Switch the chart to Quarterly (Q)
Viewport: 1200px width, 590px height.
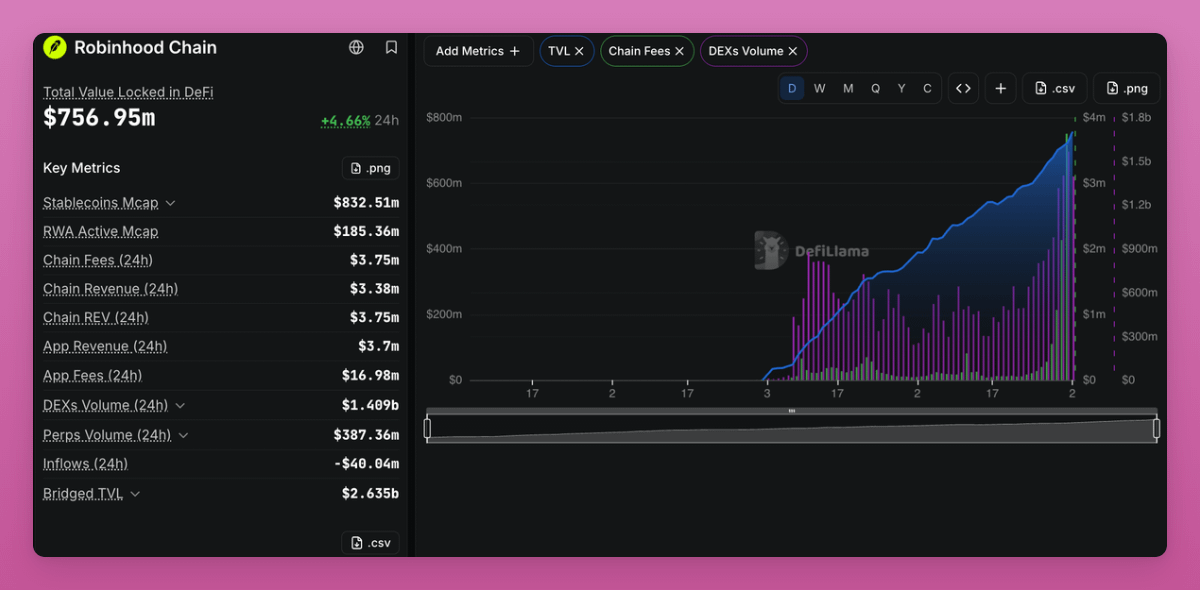click(875, 88)
